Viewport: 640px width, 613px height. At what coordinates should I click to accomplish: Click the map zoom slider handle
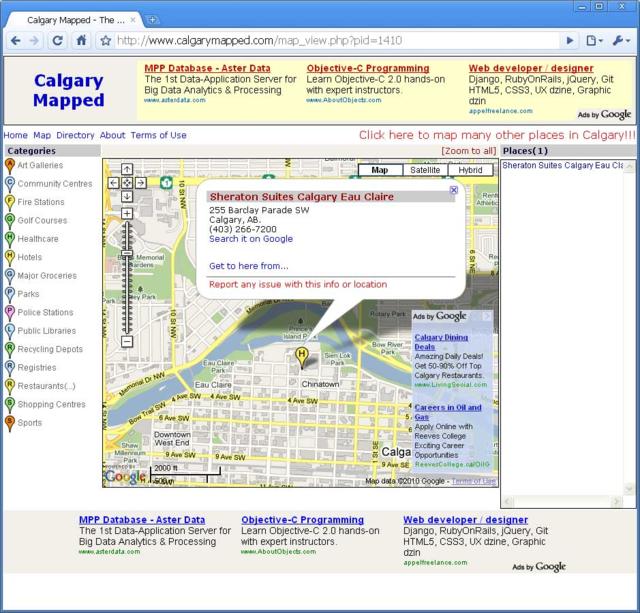click(x=127, y=253)
